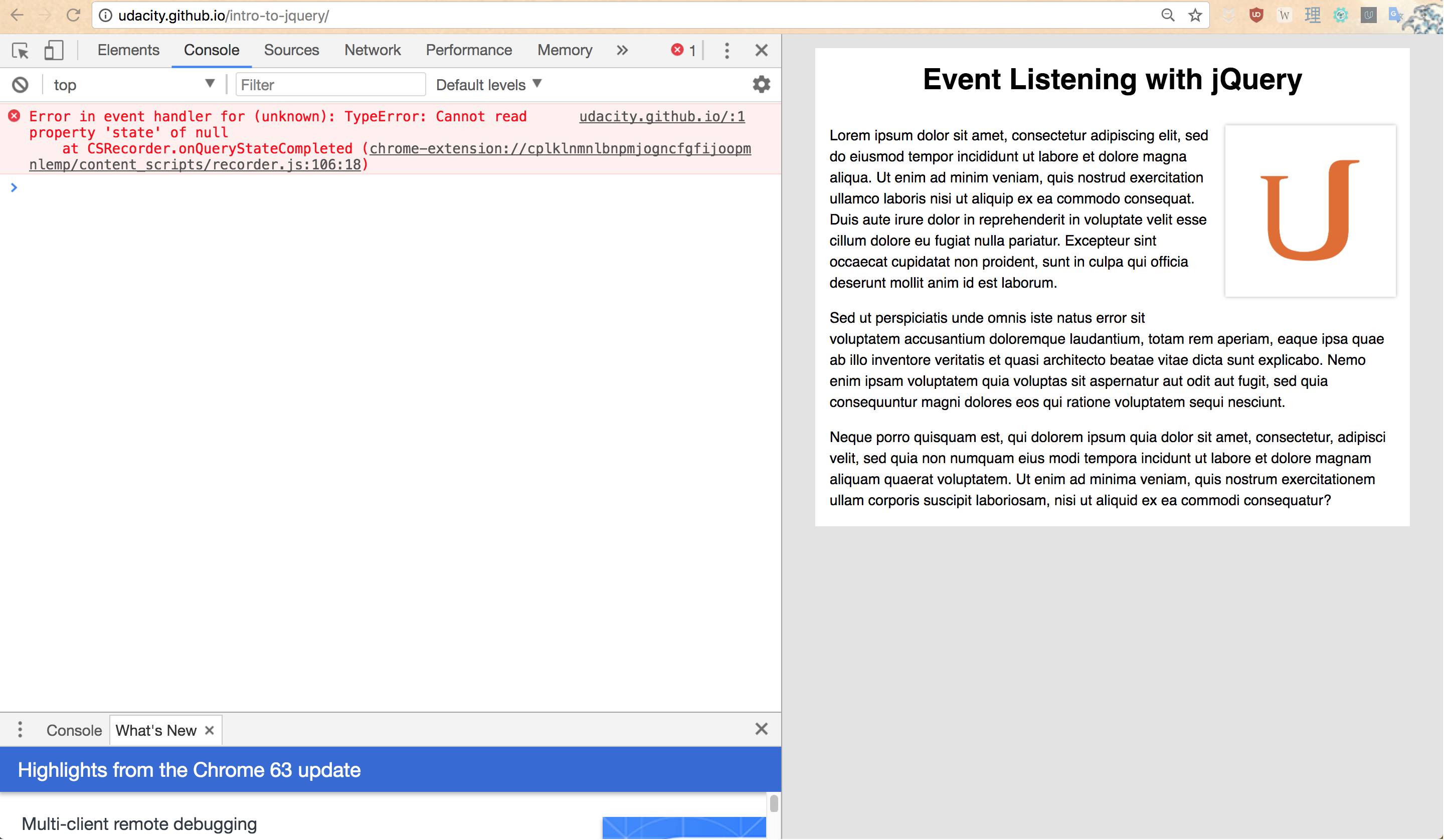Clear console with the ban icon
The image size is (1444, 840).
coord(20,85)
